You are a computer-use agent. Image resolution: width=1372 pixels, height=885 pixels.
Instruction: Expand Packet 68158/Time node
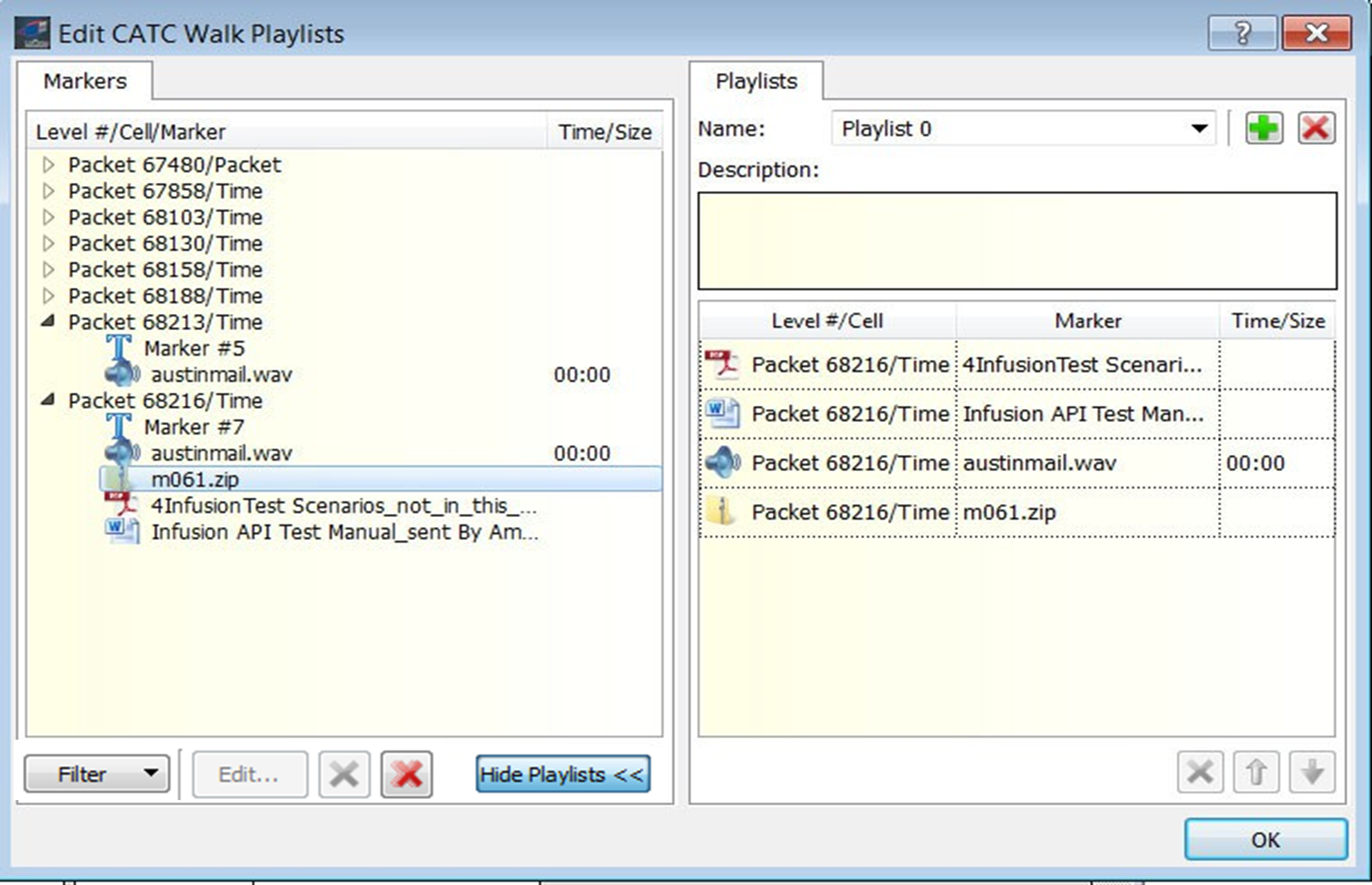point(48,269)
